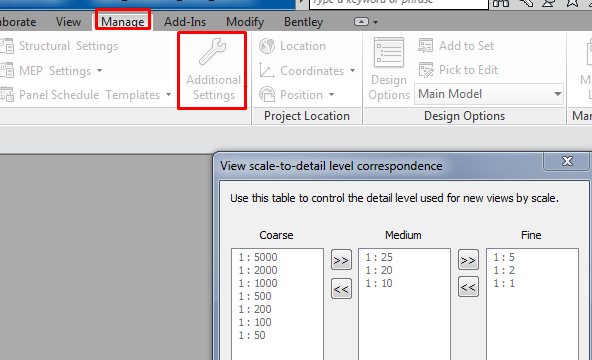The height and width of the screenshot is (360, 592).
Task: Open the Add-Ins ribbon tab
Action: click(185, 22)
